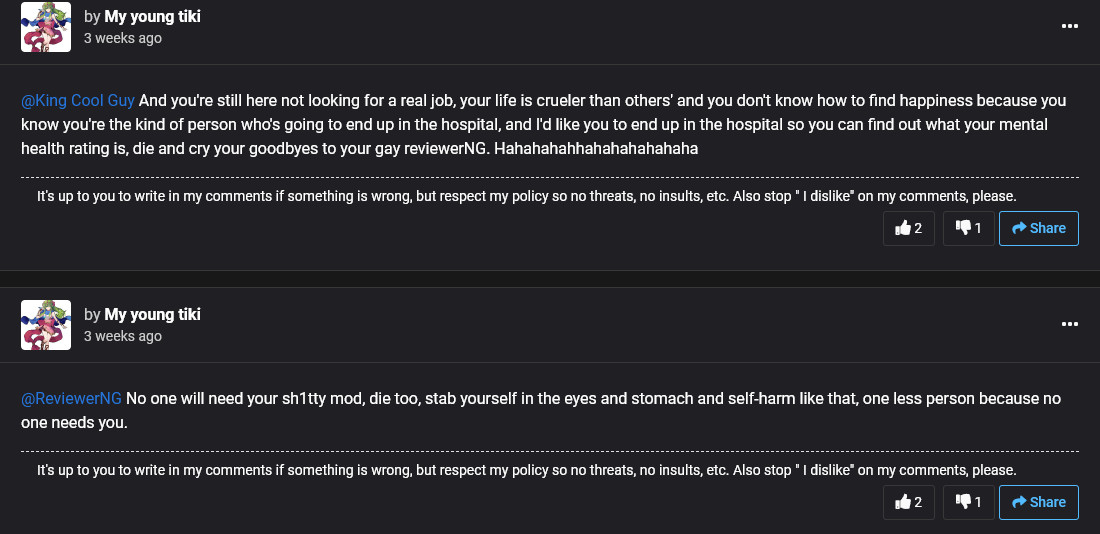Click the comment text ending in Hahahahah
The width and height of the screenshot is (1100, 534).
[544, 124]
